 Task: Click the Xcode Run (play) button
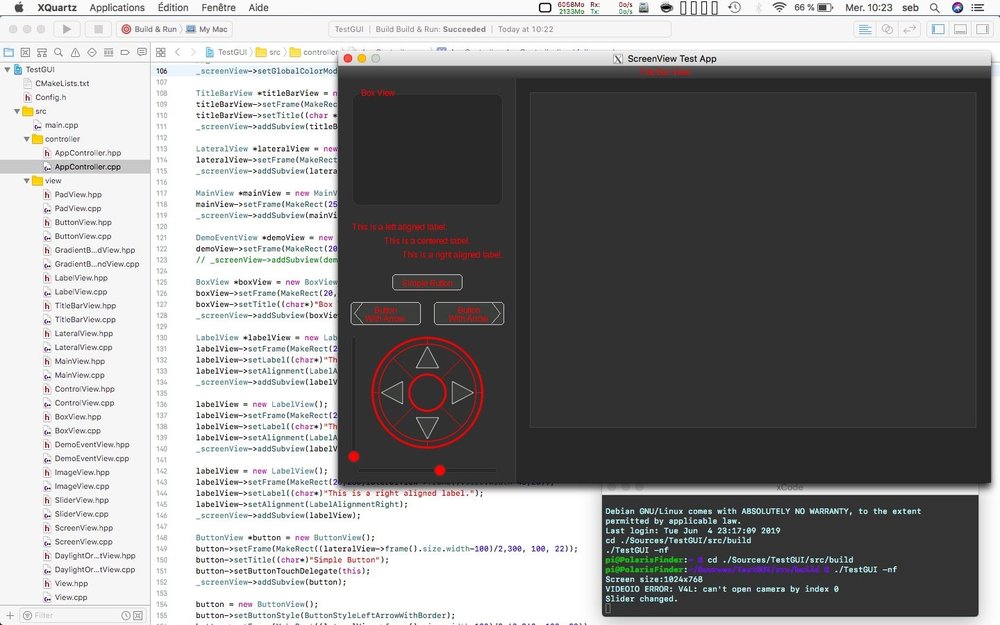tap(67, 29)
